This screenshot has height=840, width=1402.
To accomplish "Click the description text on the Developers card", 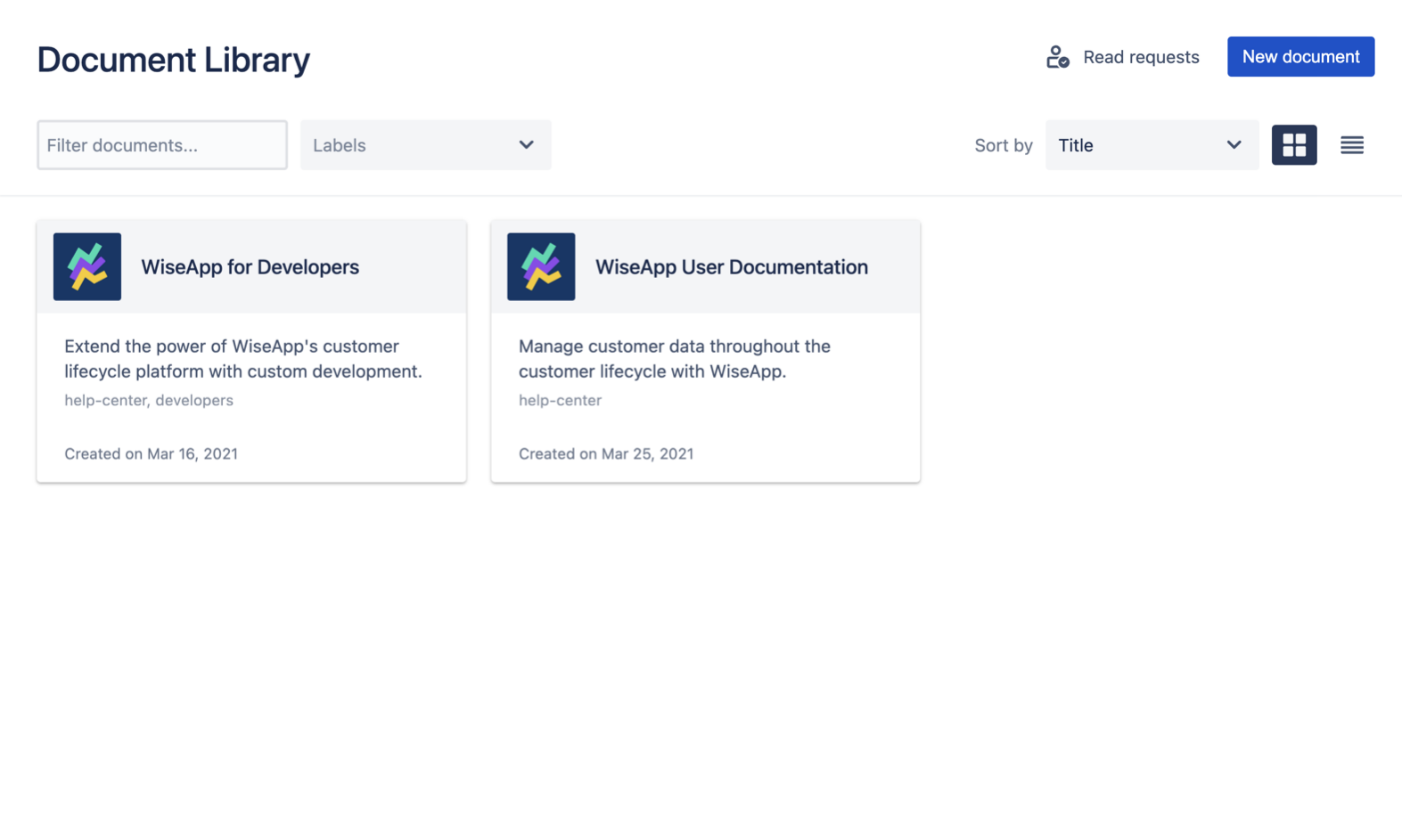I will 242,359.
